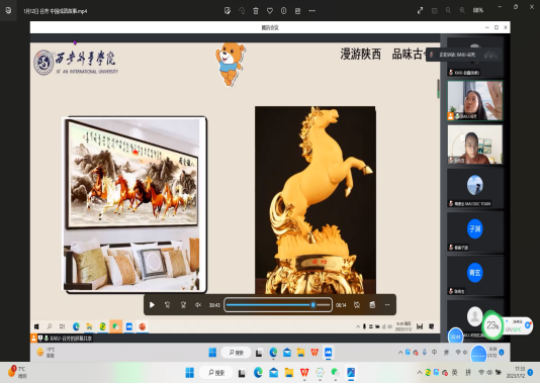This screenshot has width=540, height=384.
Task: Open the Windows Start menu
Action: click(x=190, y=373)
